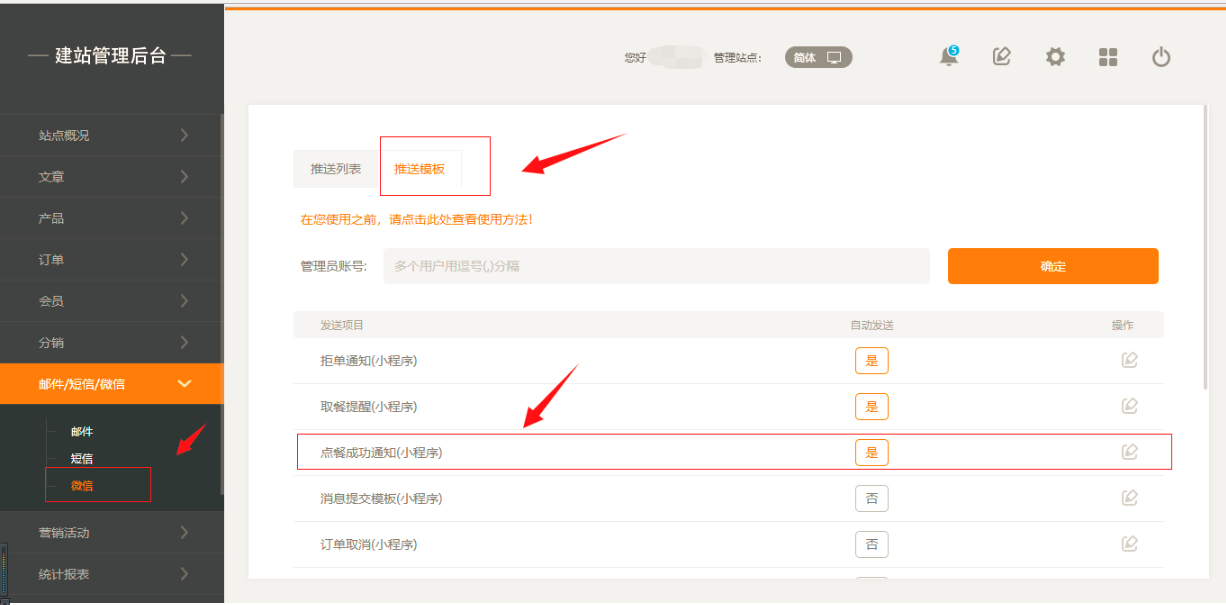
Task: Click the 管理员账号 input field
Action: tap(656, 266)
